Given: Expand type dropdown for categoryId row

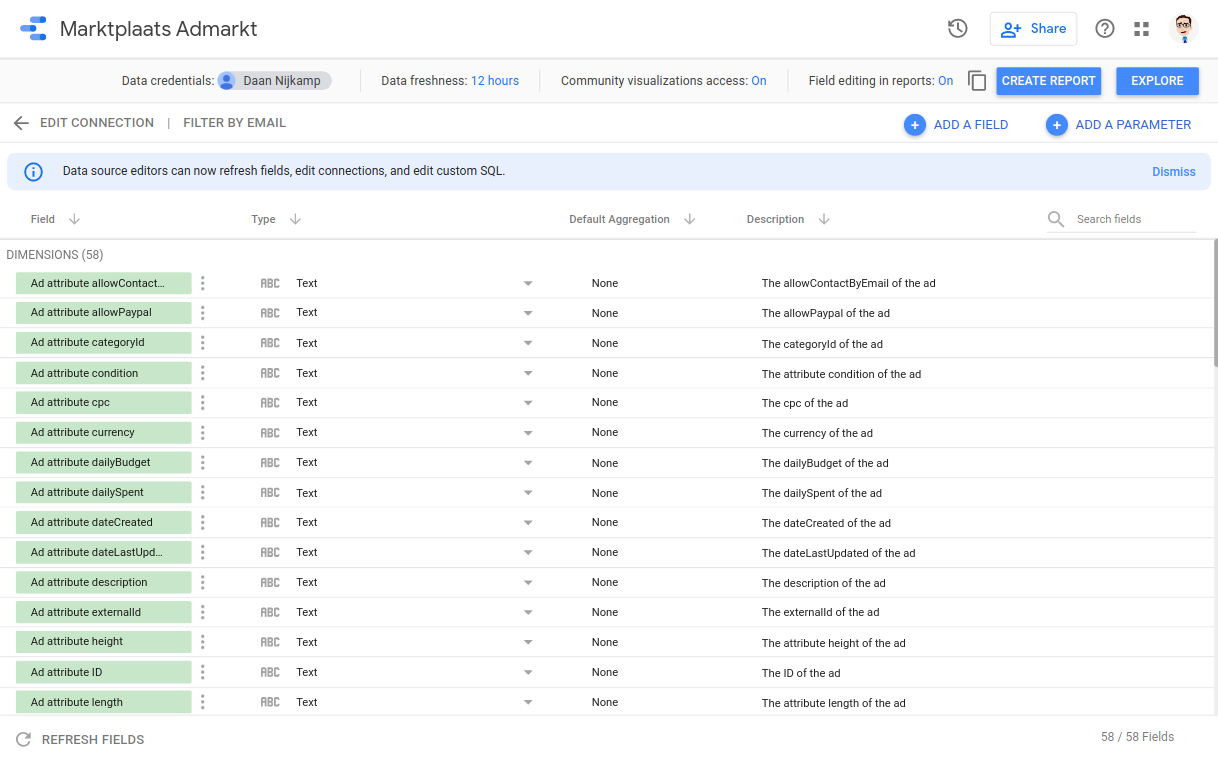Looking at the screenshot, I should 528,343.
